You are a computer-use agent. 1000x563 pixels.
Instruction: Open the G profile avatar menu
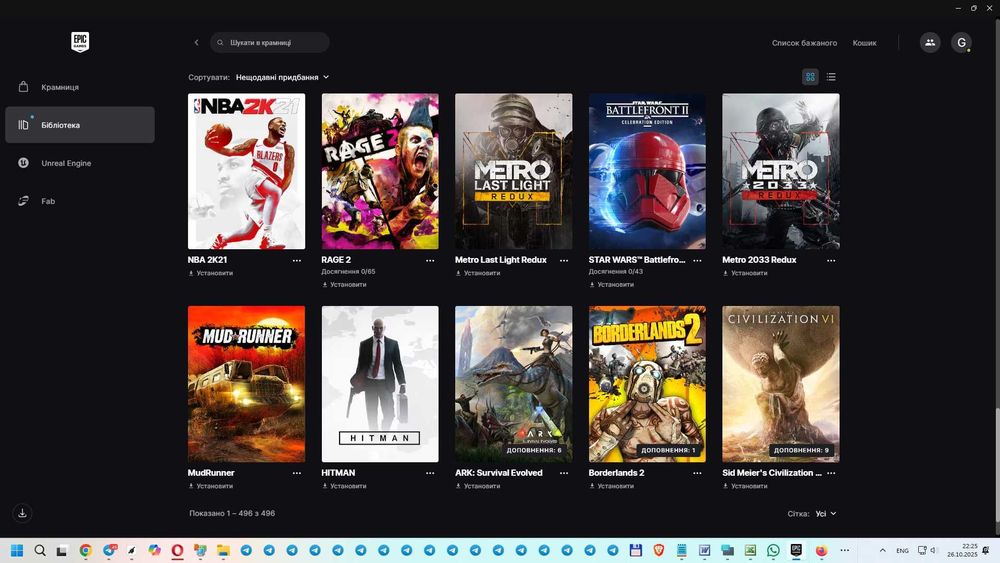961,43
